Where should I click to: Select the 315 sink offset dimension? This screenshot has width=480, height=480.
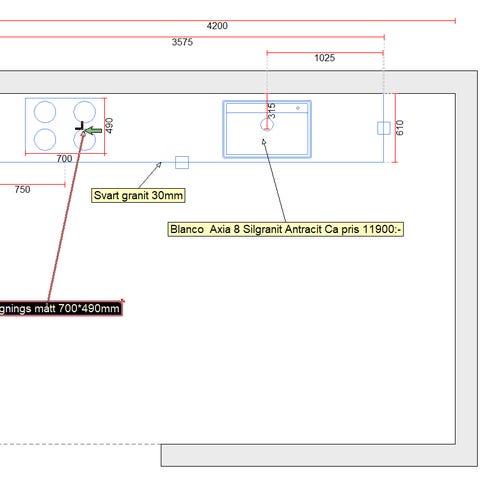pyautogui.click(x=272, y=111)
